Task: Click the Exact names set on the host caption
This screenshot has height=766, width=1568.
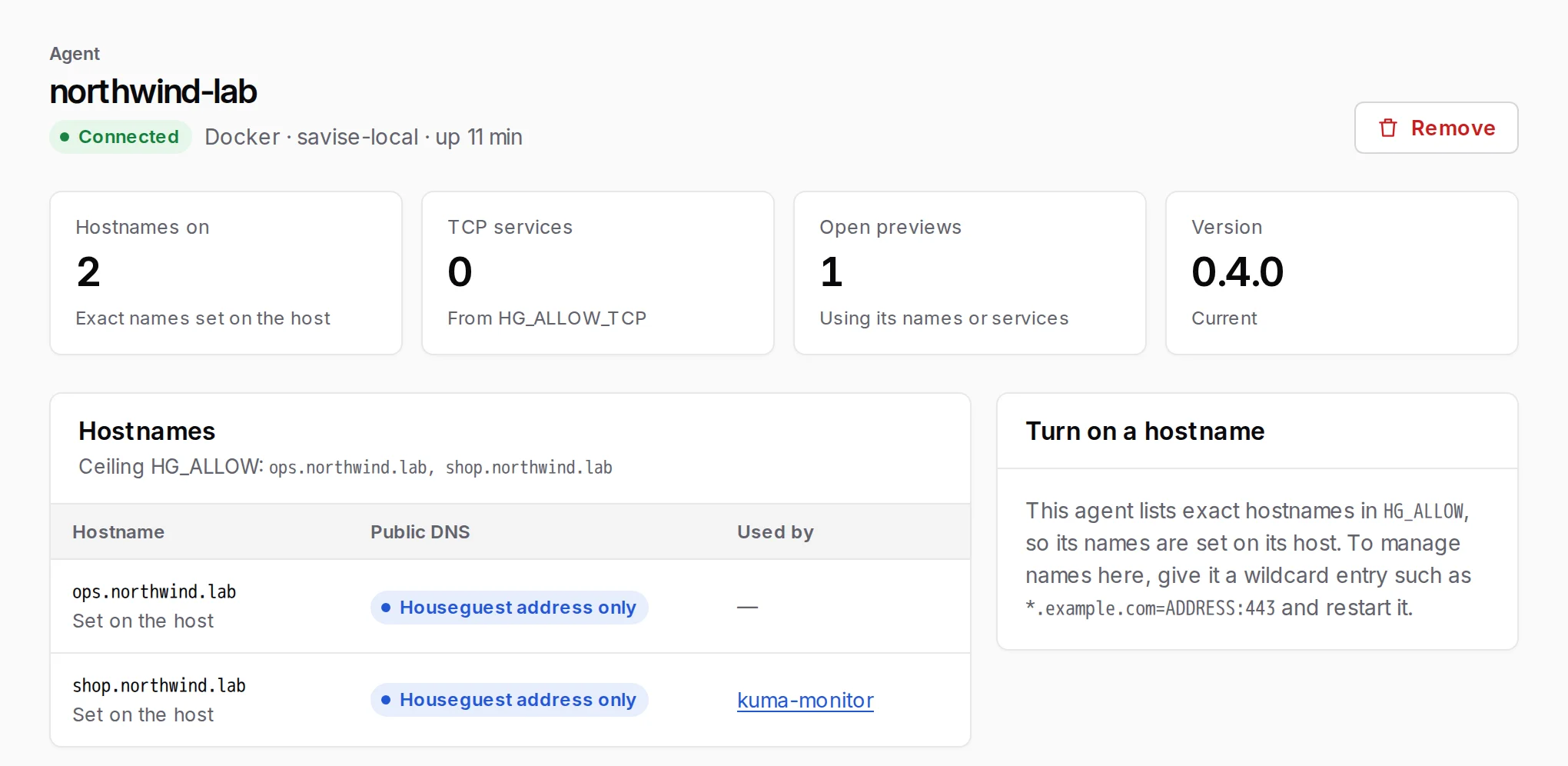Action: tap(203, 318)
